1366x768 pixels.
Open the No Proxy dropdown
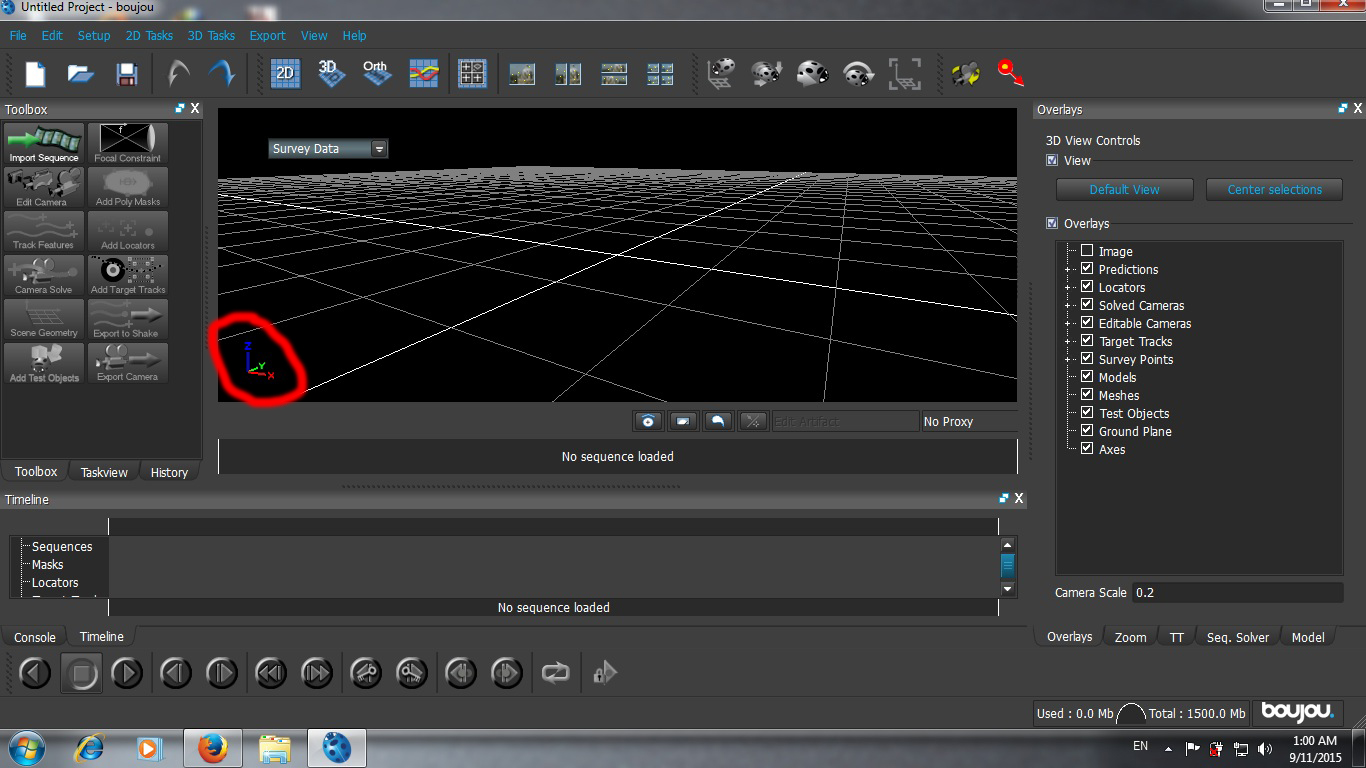pos(968,421)
